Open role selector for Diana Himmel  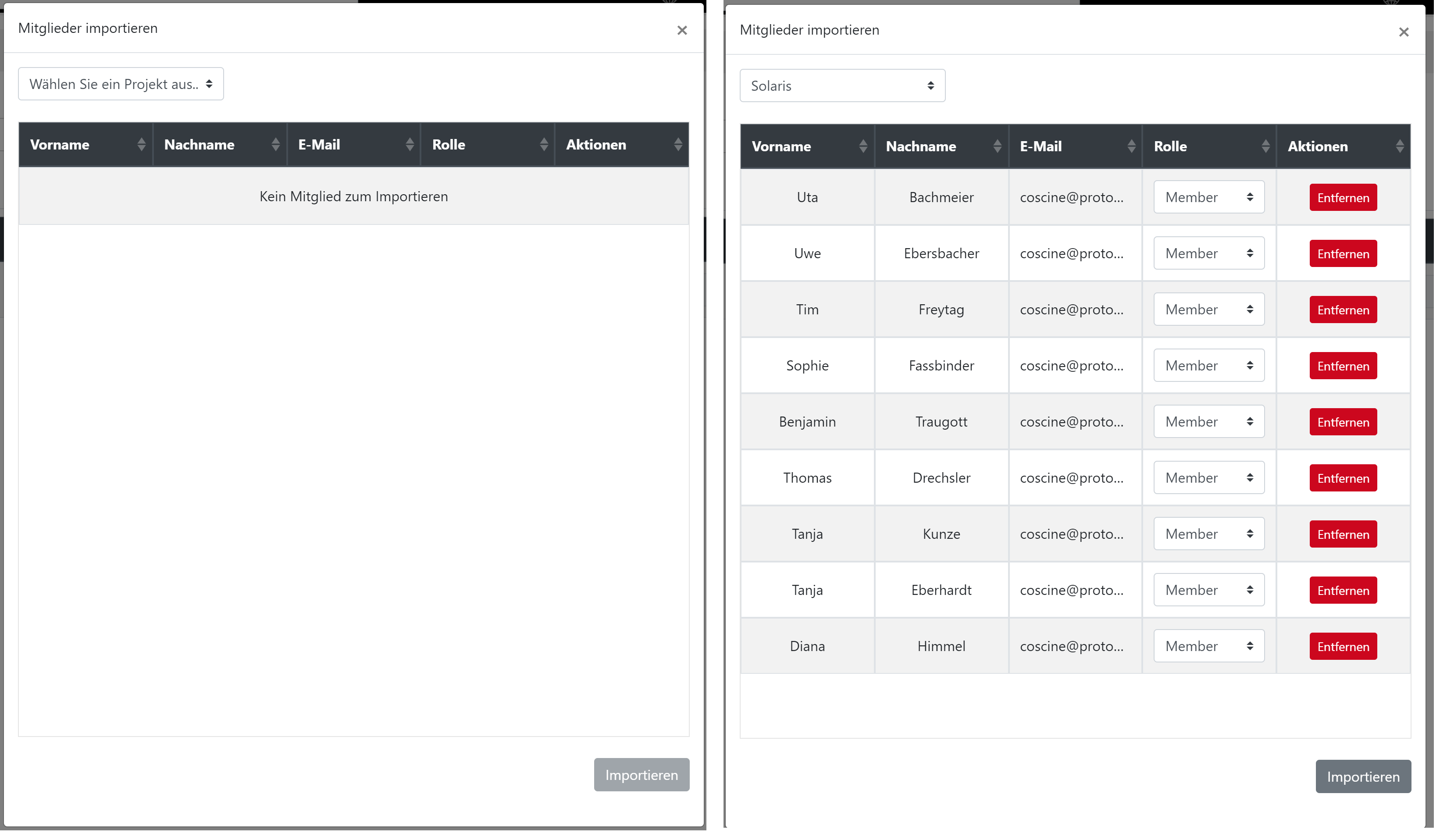click(x=1209, y=647)
